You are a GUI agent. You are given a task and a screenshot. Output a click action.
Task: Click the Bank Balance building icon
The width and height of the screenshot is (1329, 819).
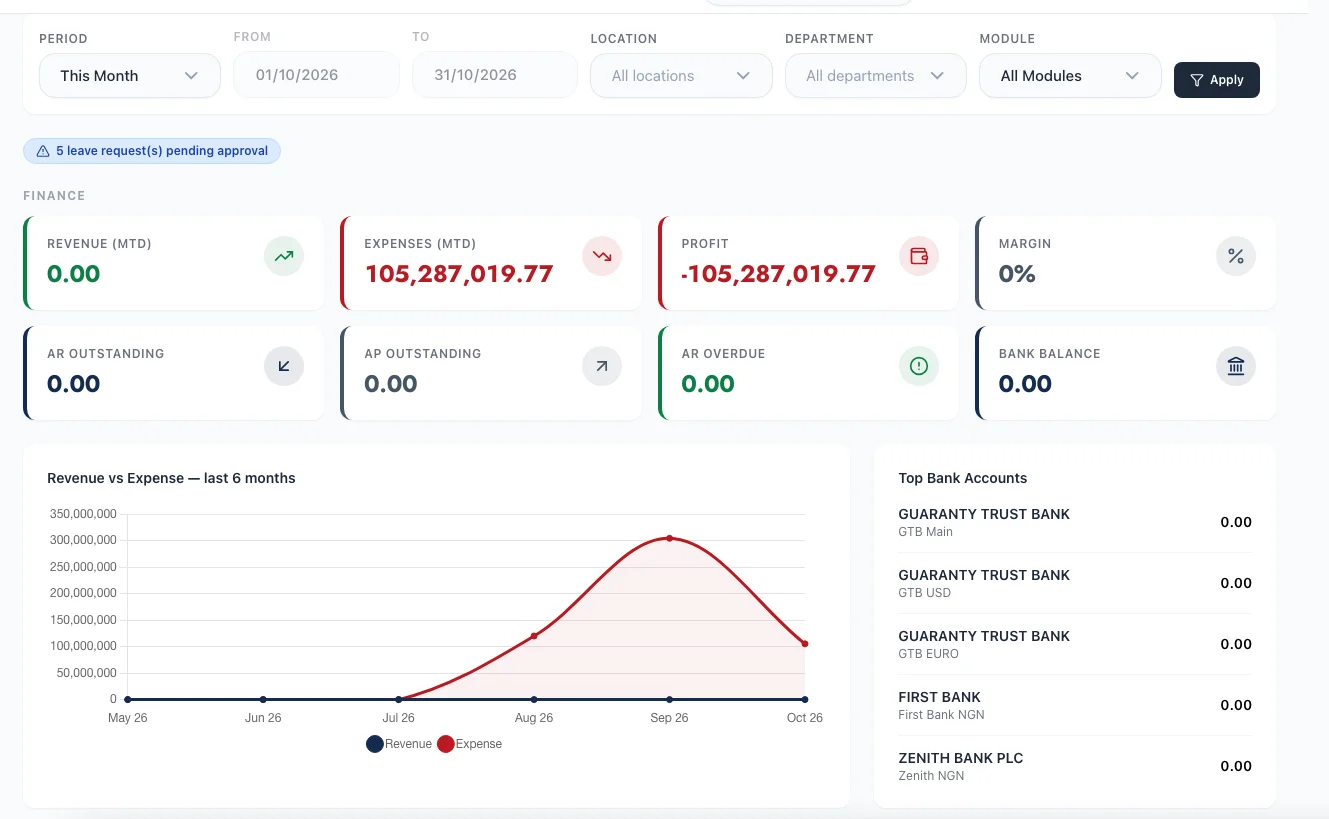point(1236,367)
